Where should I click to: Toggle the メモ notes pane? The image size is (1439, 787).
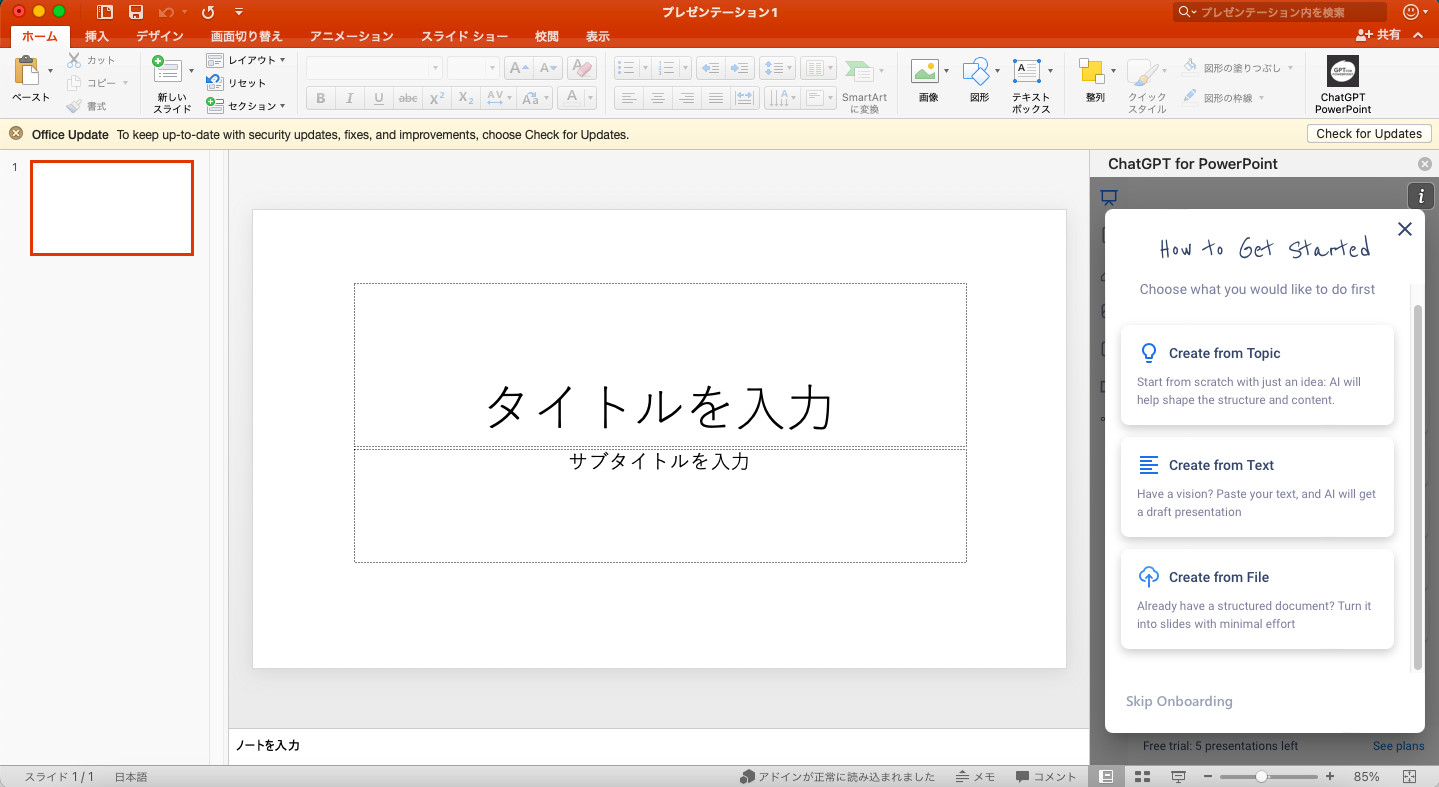(x=975, y=777)
